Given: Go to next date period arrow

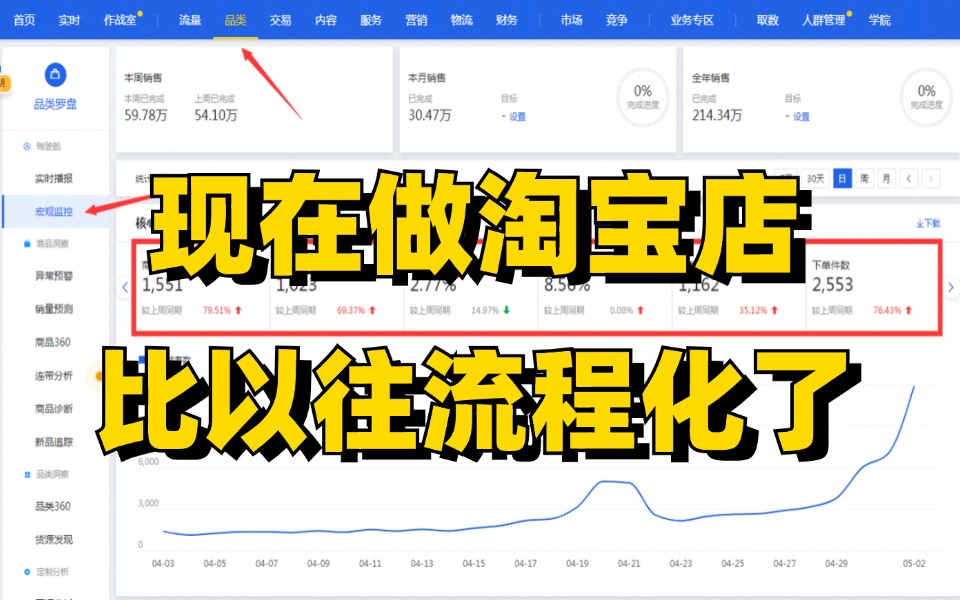Looking at the screenshot, I should pyautogui.click(x=931, y=178).
